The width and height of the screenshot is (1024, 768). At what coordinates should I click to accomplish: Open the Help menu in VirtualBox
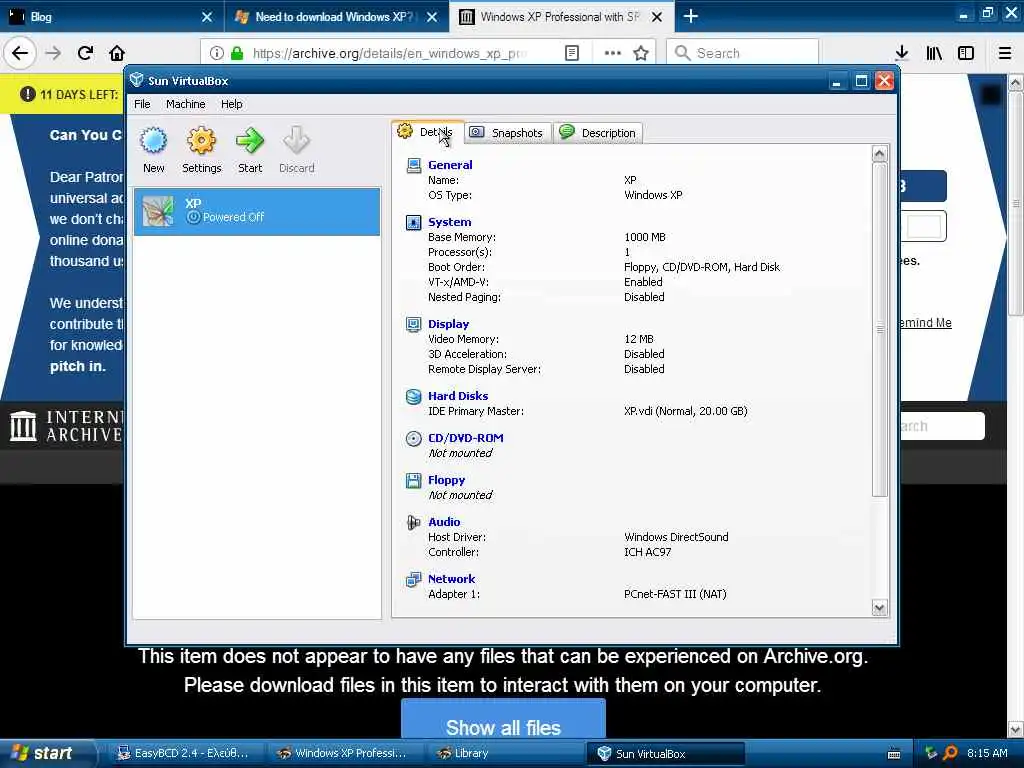[231, 104]
